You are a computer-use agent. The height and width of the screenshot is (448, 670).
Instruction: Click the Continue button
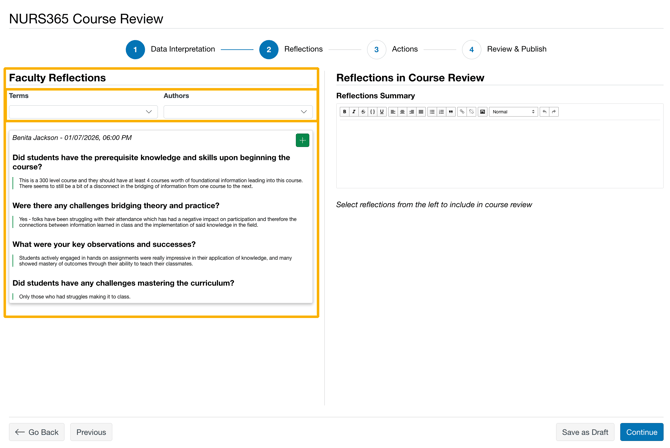(641, 432)
